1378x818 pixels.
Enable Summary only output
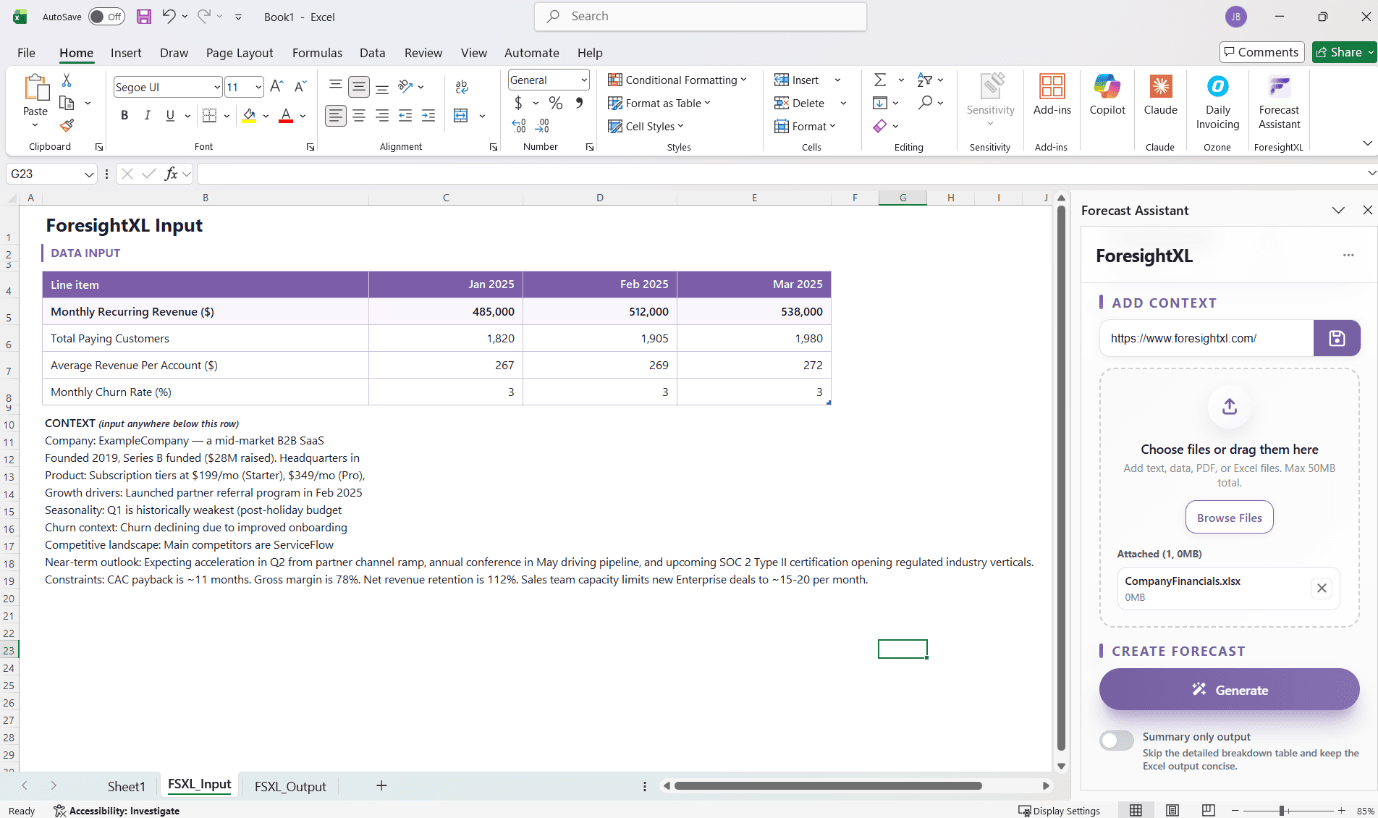1115,740
